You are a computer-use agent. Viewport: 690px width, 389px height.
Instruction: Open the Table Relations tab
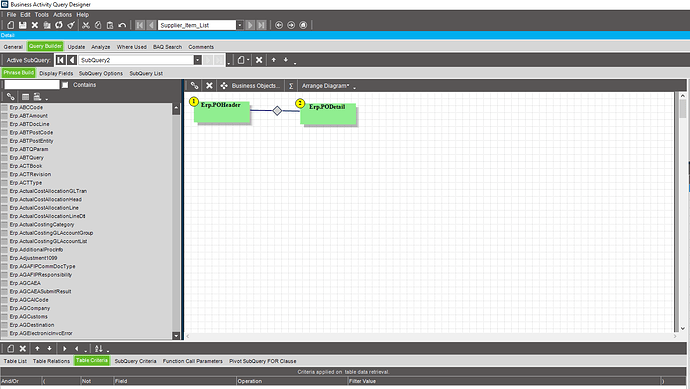tap(51, 361)
